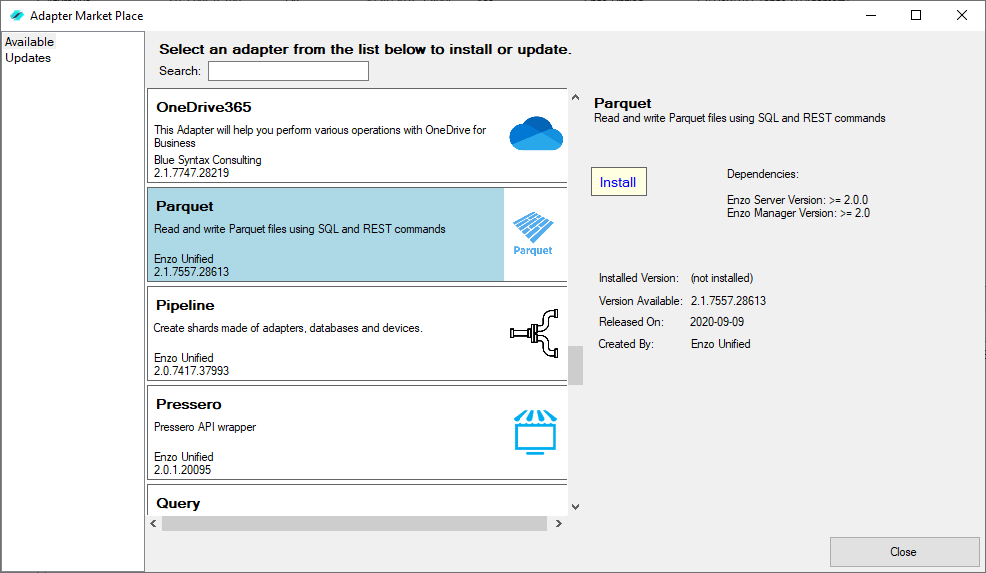Click the Pipeline pipes icon
Screen dimensions: 986x573
click(535, 333)
